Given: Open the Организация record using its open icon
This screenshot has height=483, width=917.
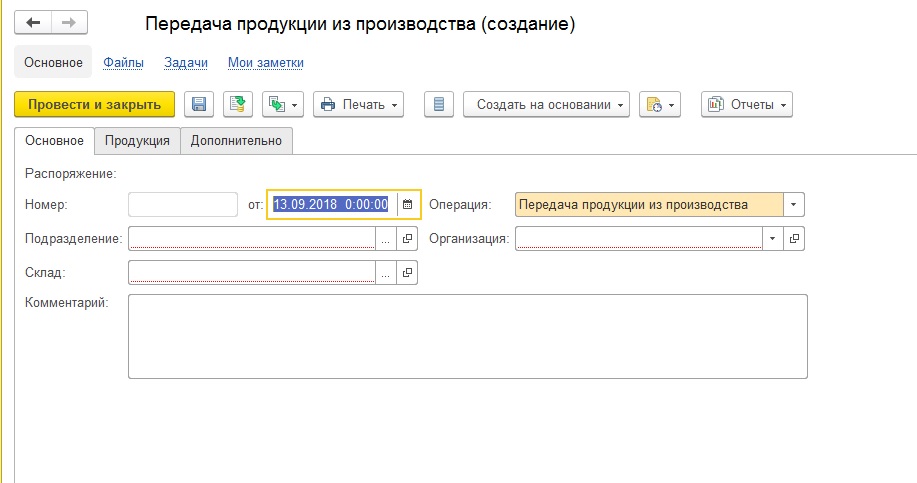Looking at the screenshot, I should 794,239.
